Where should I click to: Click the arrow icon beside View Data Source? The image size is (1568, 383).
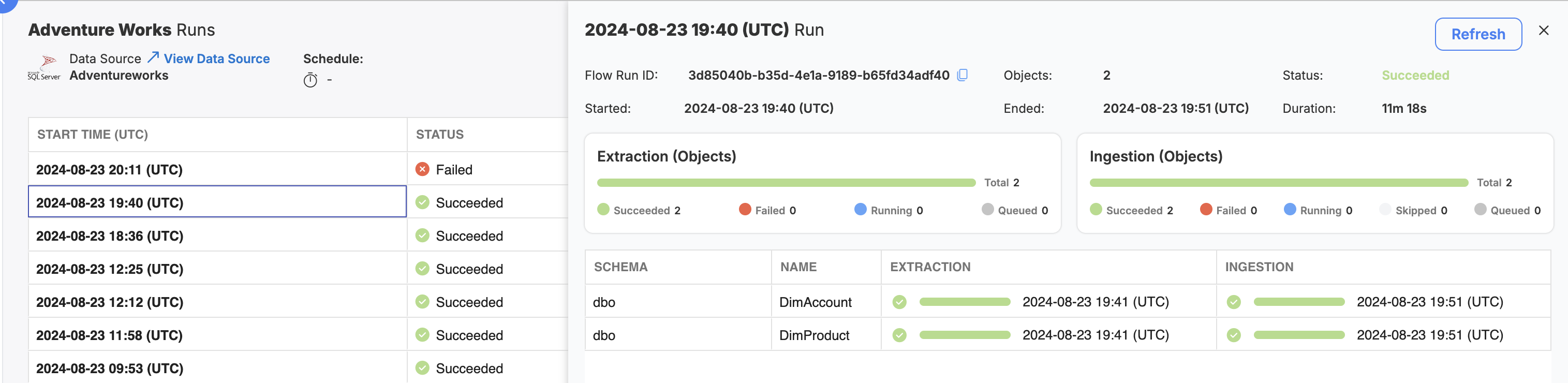[153, 58]
